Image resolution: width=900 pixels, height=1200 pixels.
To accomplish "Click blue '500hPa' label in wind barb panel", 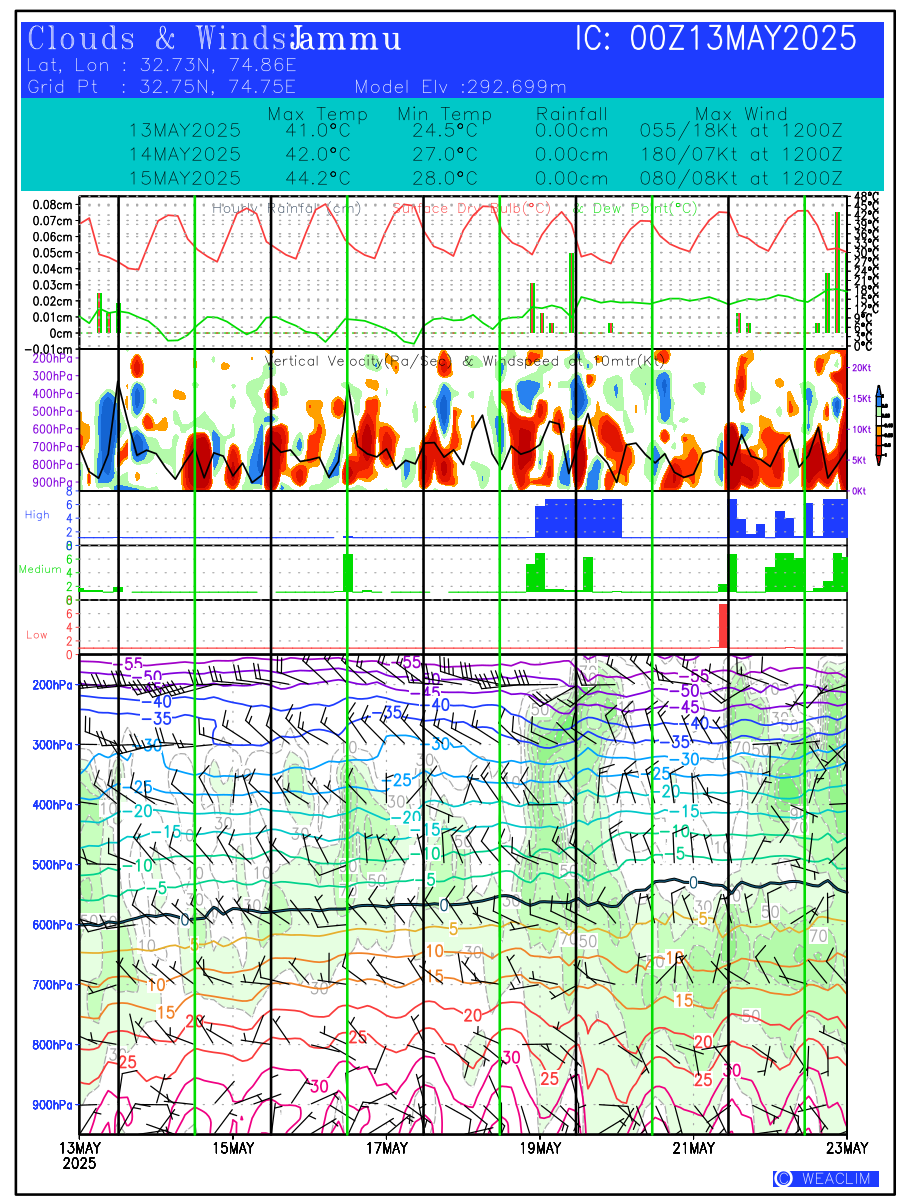I will (x=54, y=865).
